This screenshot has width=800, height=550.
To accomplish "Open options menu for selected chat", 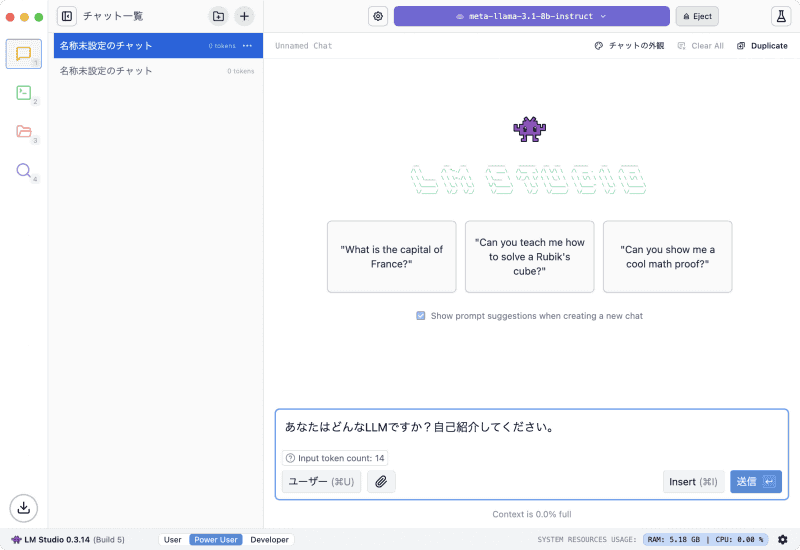I will pyautogui.click(x=247, y=46).
